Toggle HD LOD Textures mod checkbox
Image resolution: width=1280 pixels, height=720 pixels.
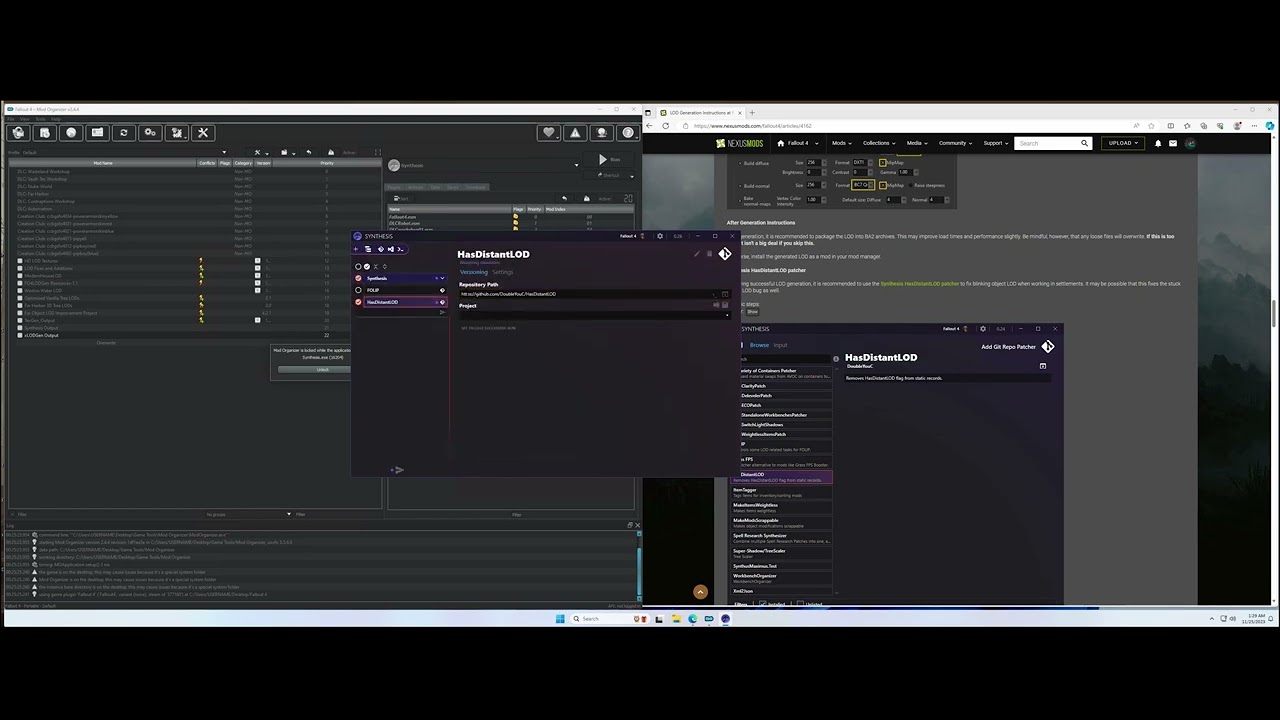click(x=20, y=261)
